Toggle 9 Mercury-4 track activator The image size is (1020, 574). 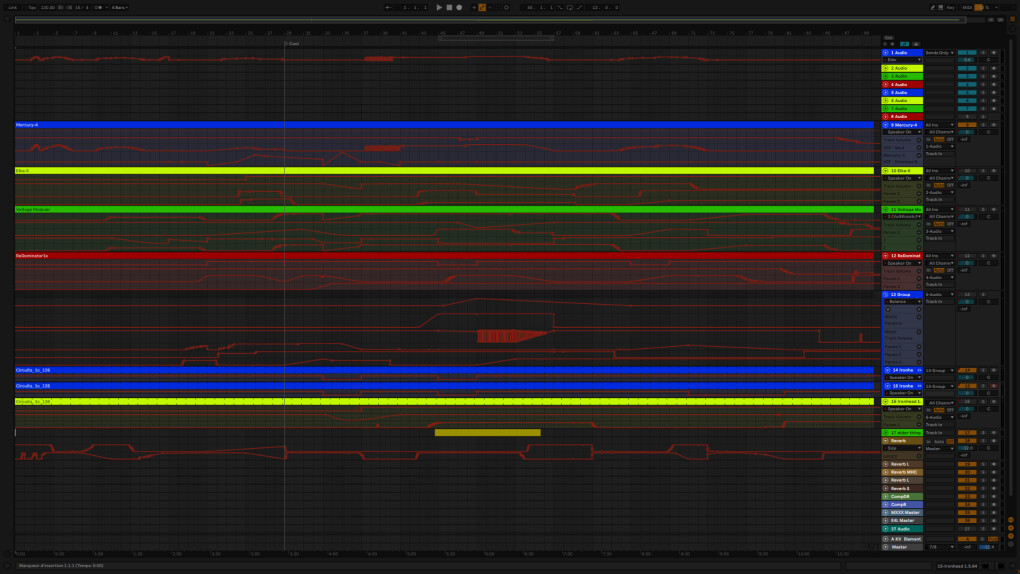pos(967,125)
